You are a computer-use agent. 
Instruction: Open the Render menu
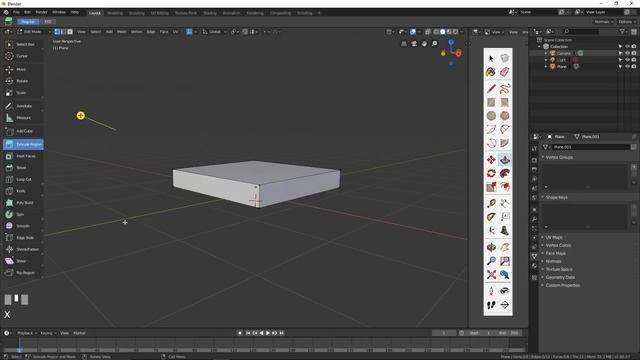click(x=41, y=12)
